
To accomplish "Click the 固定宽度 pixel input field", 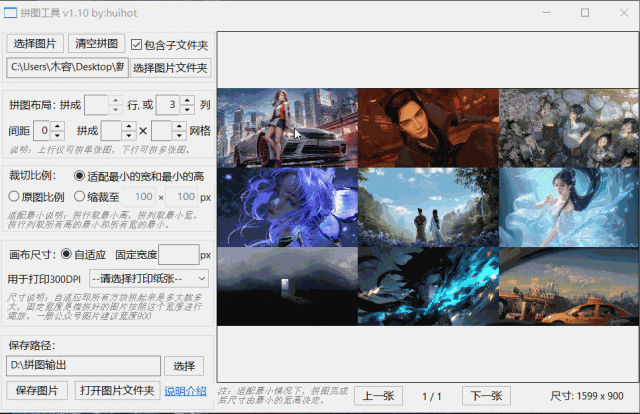I will point(179,255).
